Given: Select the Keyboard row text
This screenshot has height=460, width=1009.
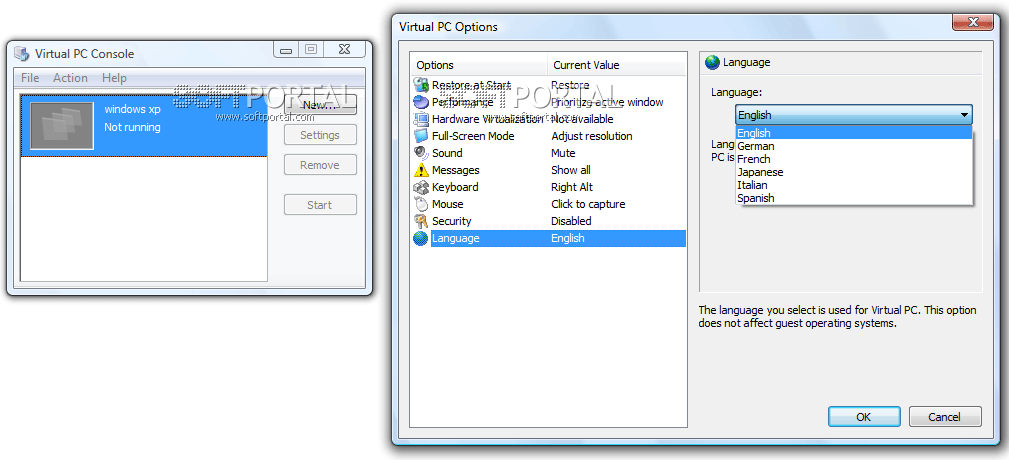Looking at the screenshot, I should tap(455, 187).
